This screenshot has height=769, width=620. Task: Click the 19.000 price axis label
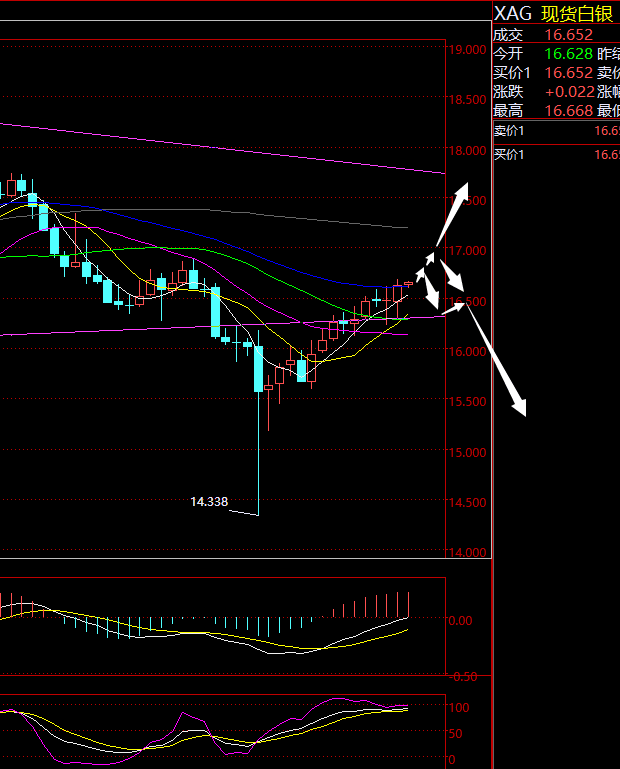click(x=467, y=50)
